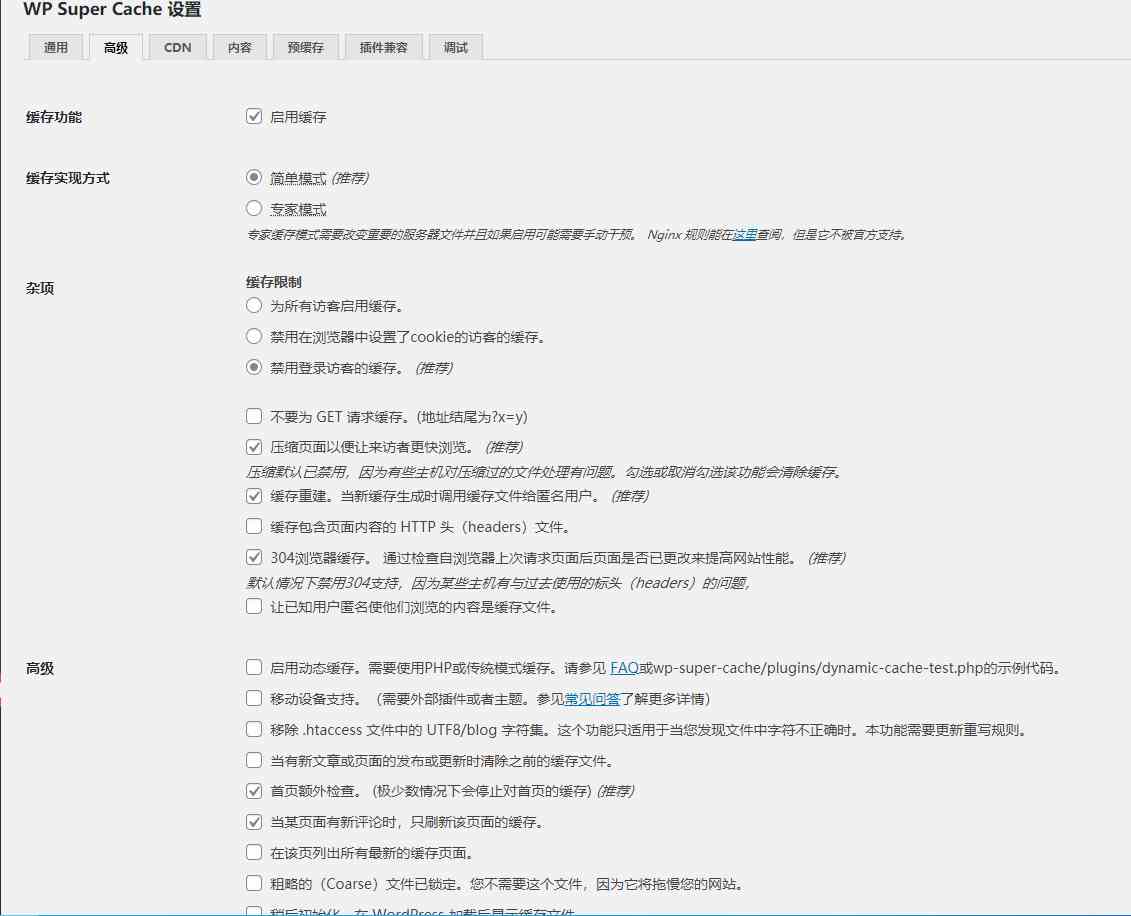1131x916 pixels.
Task: Select 禁用登录访客的缓存 radio option
Action: point(254,368)
